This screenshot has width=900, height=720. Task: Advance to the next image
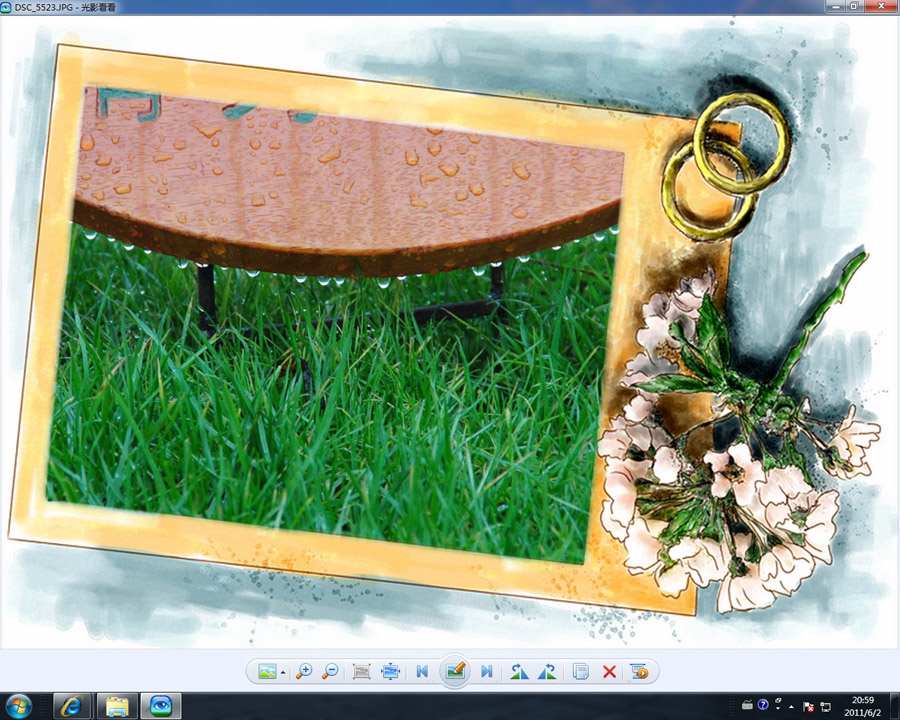(x=487, y=672)
